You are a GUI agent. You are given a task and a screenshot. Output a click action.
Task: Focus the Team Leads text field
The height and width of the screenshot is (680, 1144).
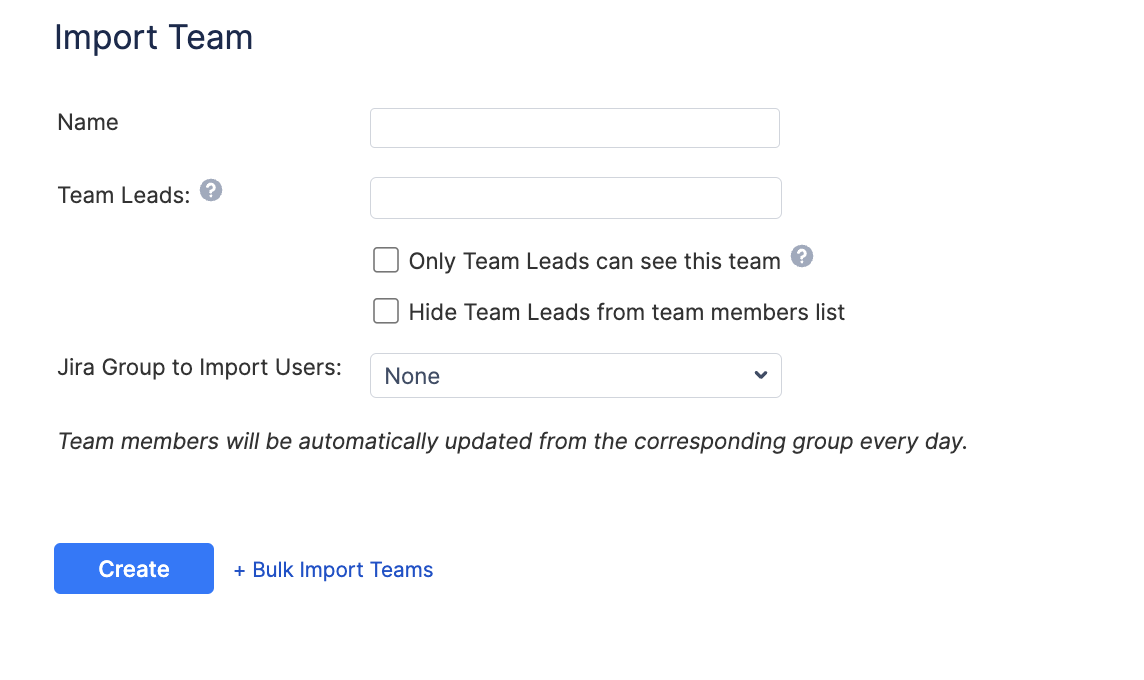[575, 197]
